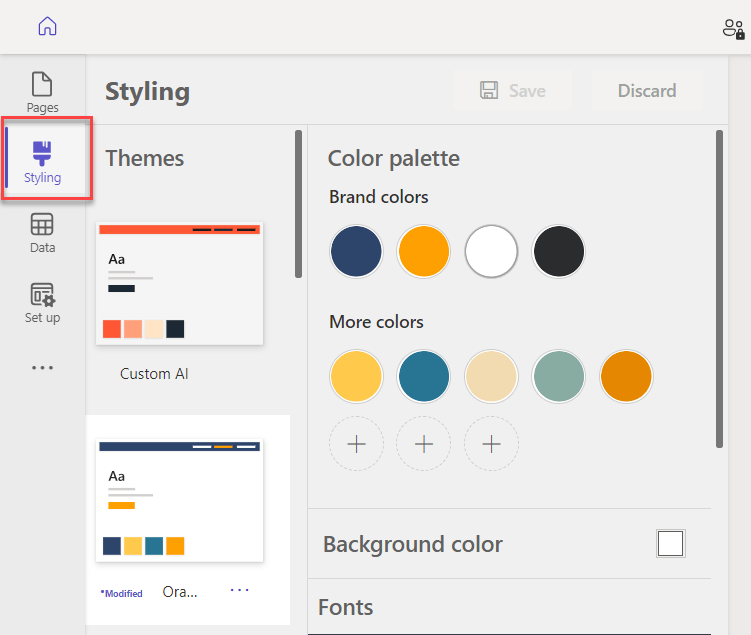Open the Data workspace

[42, 233]
